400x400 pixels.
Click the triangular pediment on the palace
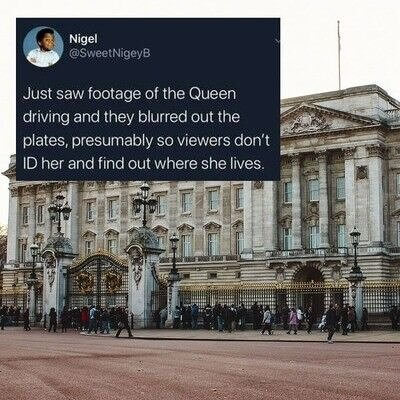coord(325,120)
